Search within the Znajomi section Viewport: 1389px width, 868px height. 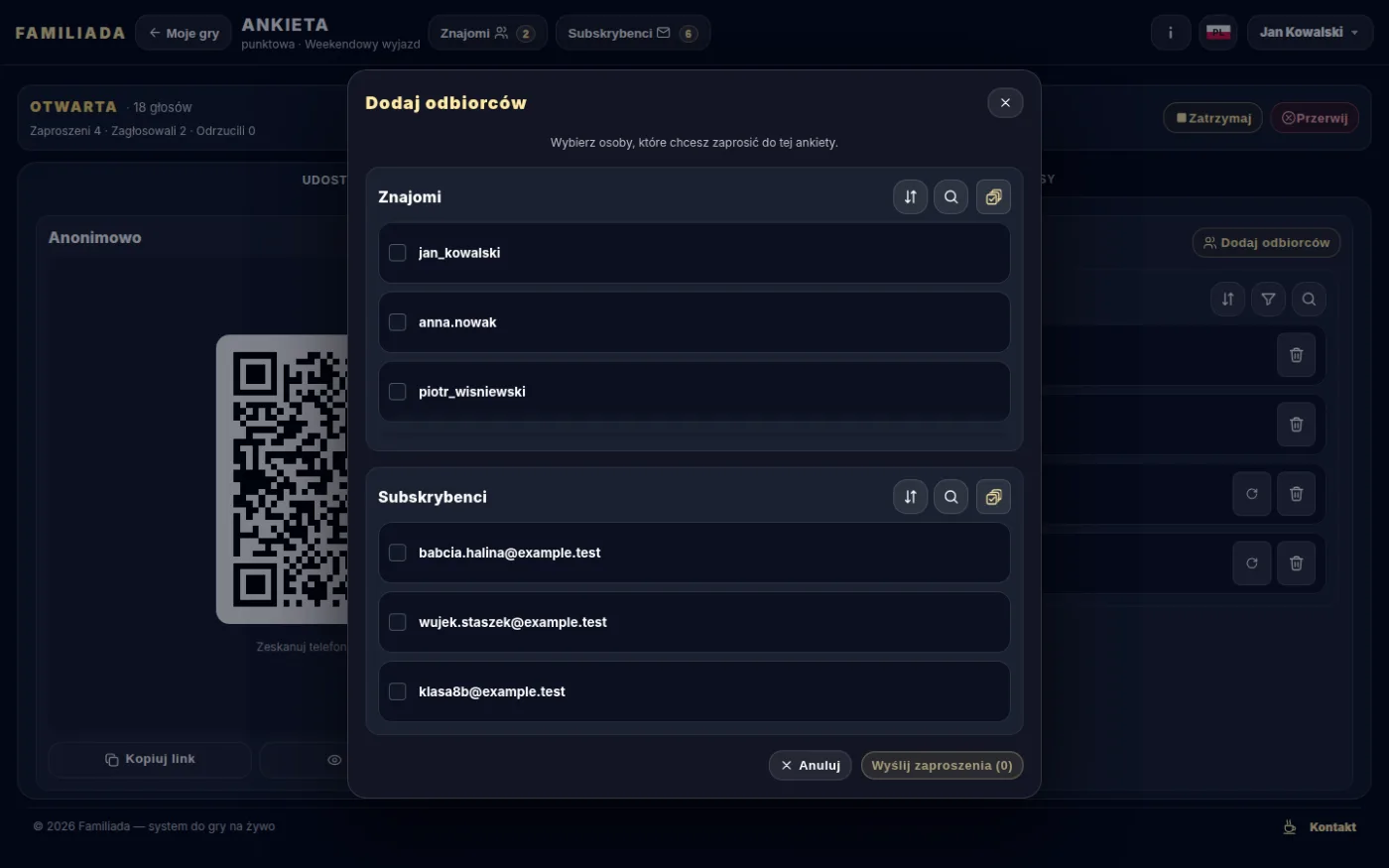(x=950, y=196)
